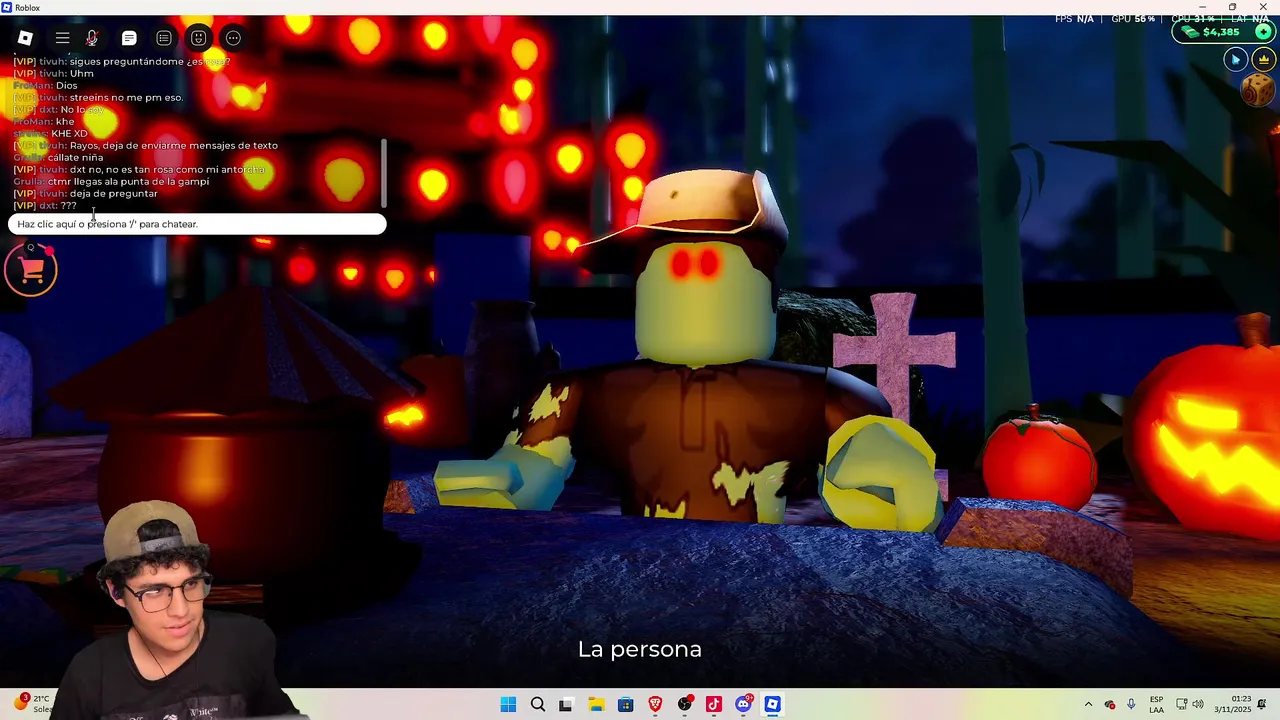Image resolution: width=1280 pixels, height=720 pixels.
Task: Open Brave browser from the taskbar
Action: click(655, 704)
